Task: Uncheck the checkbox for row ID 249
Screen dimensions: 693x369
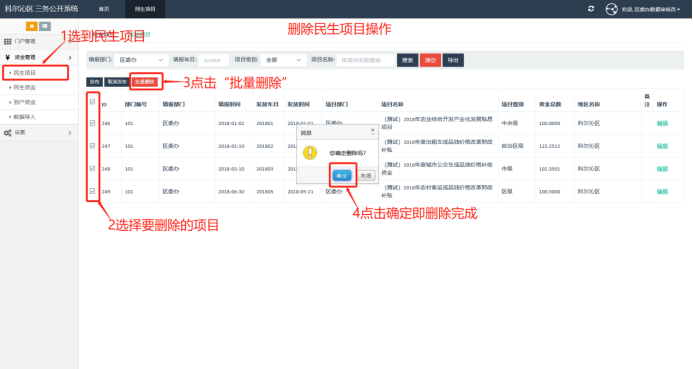Action: coord(92,191)
